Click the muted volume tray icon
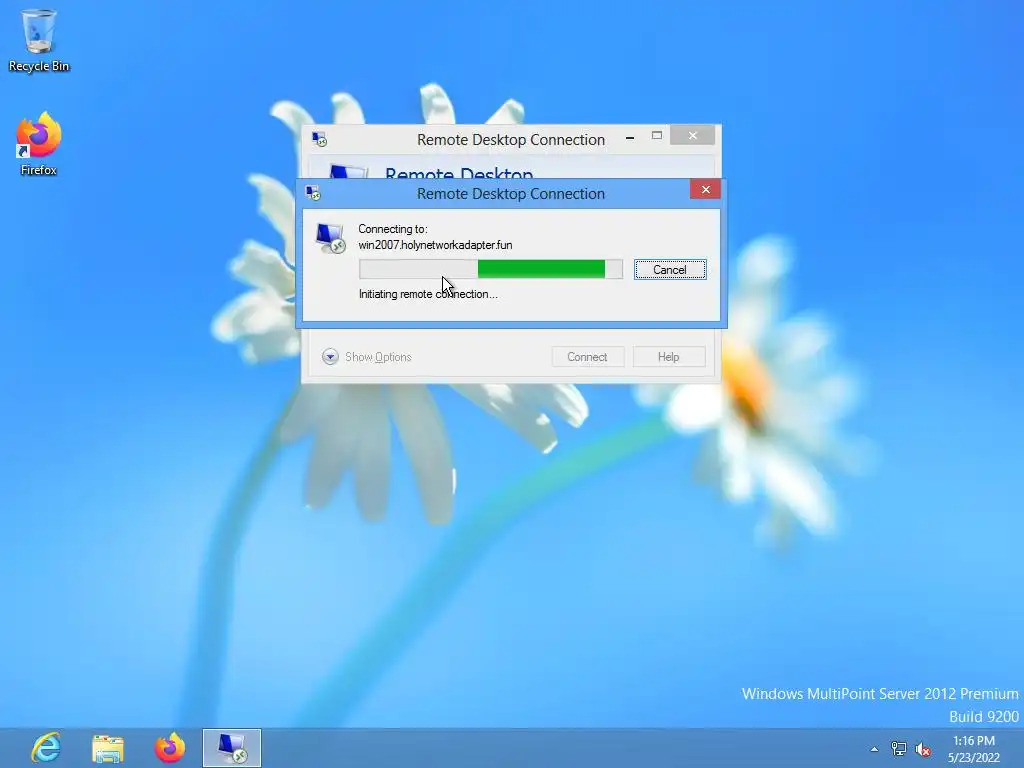1024x768 pixels. [x=923, y=749]
